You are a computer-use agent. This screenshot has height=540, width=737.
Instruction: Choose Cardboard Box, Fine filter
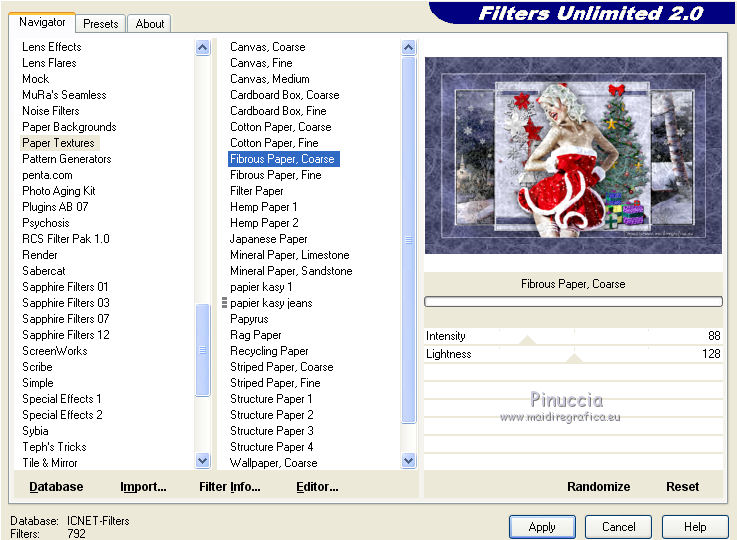278,111
